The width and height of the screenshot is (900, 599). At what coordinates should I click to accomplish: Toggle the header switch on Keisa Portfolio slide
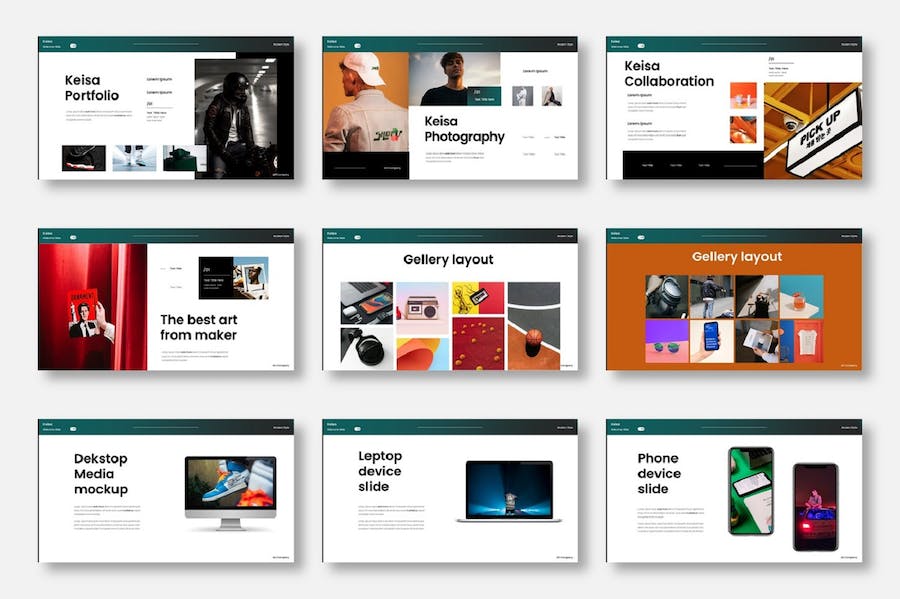(73, 46)
